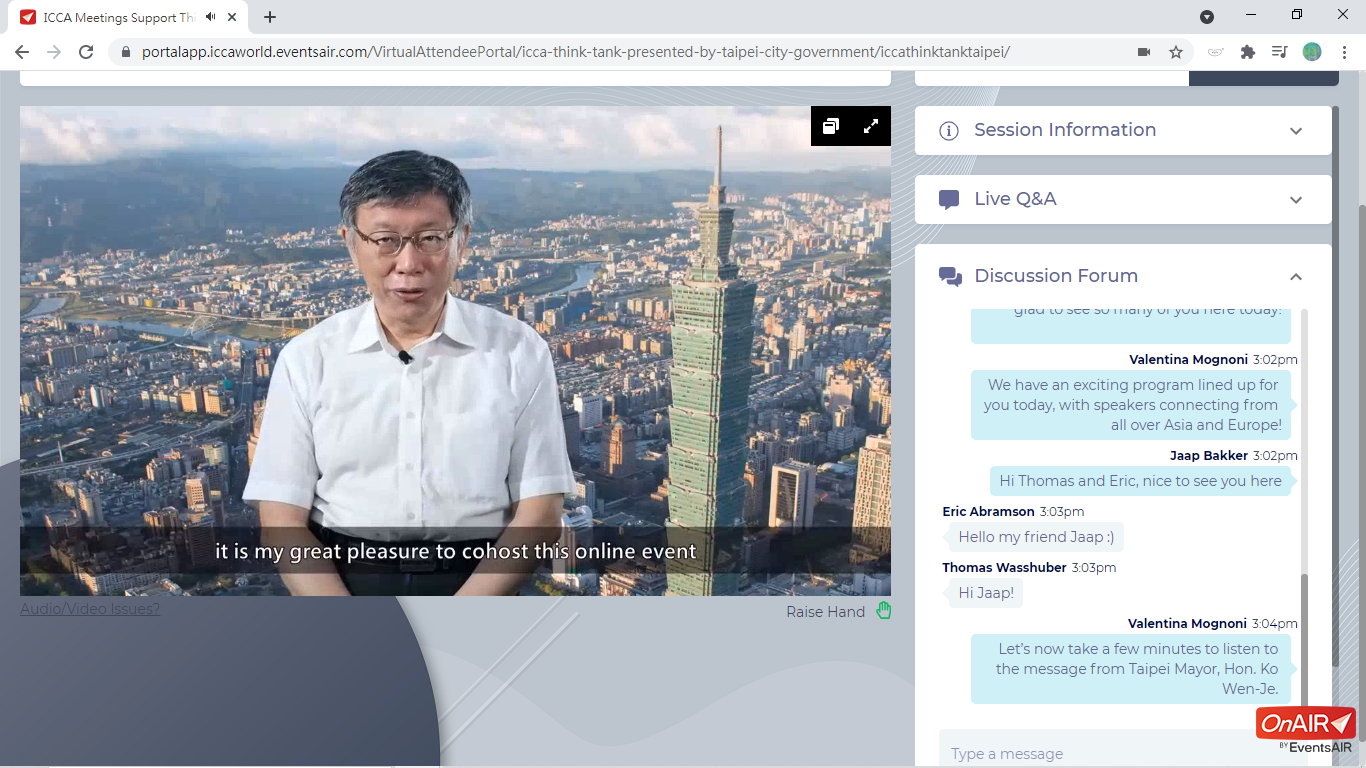
Task: Open a new browser tab
Action: tap(270, 17)
